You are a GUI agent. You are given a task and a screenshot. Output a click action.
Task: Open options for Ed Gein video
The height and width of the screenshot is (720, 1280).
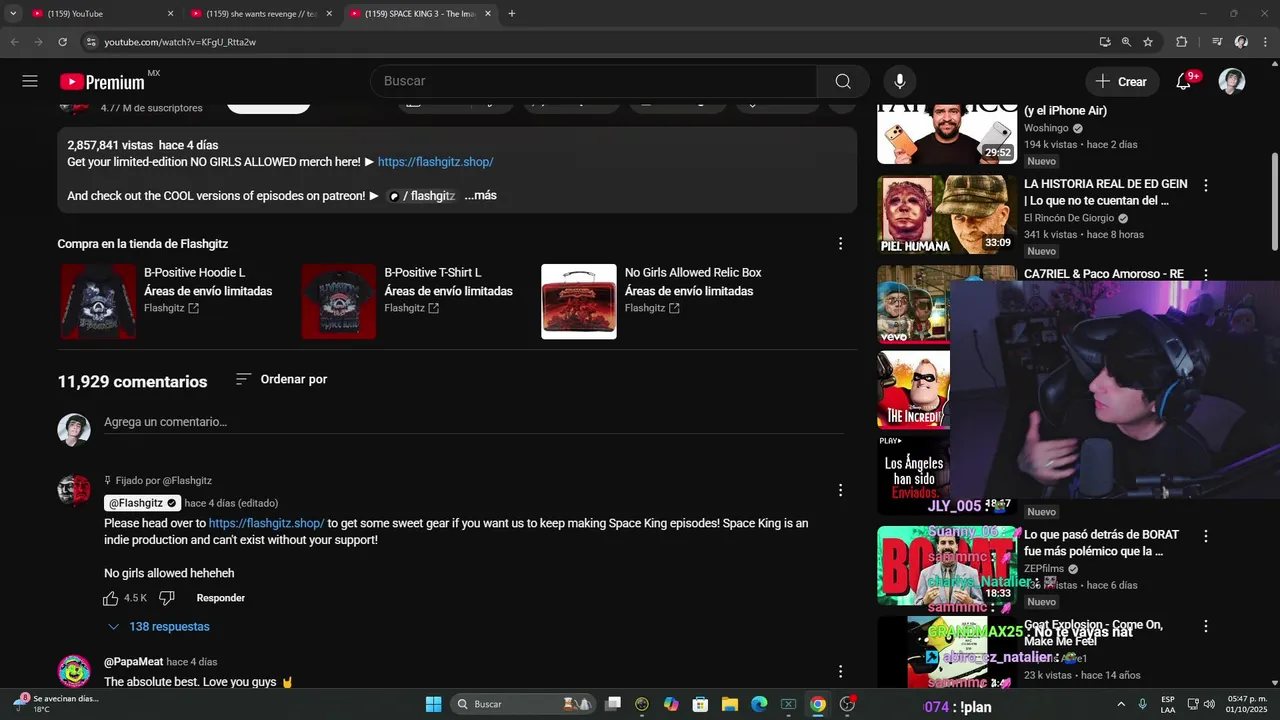[x=1206, y=185]
